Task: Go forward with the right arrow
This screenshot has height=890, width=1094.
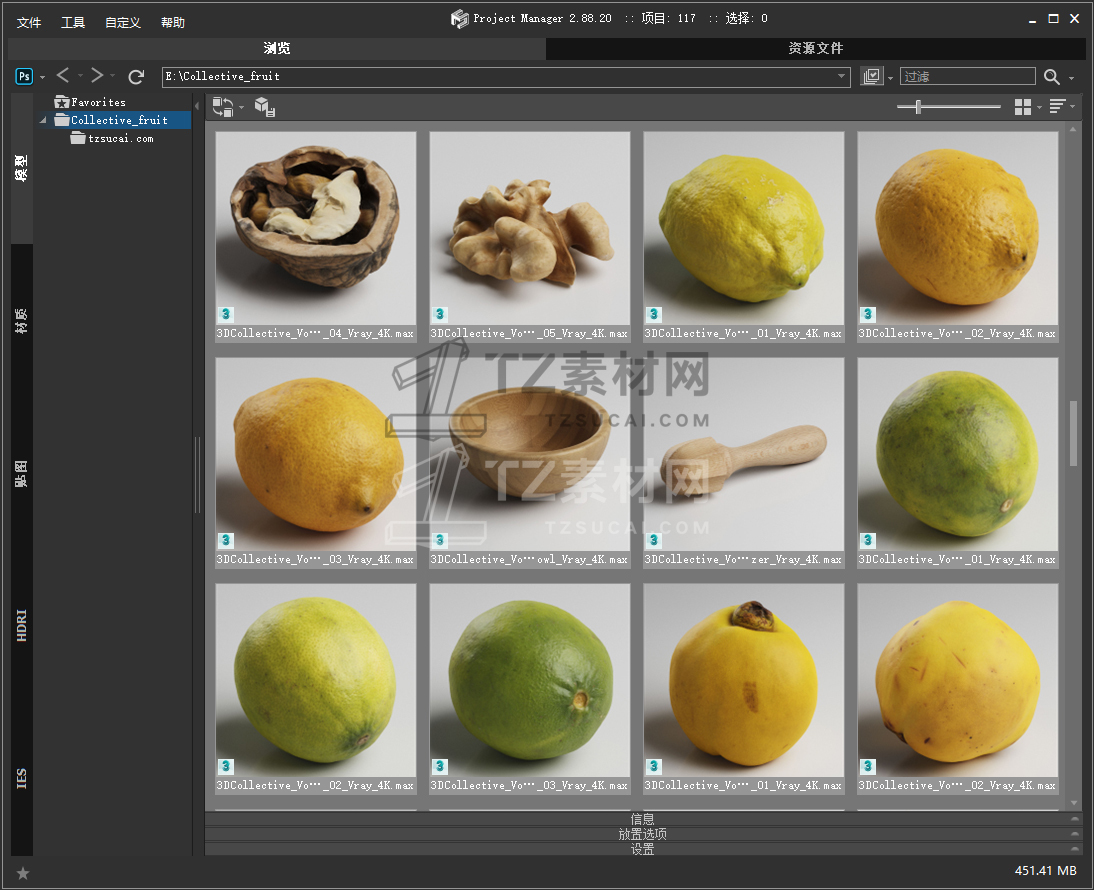Action: [x=97, y=76]
